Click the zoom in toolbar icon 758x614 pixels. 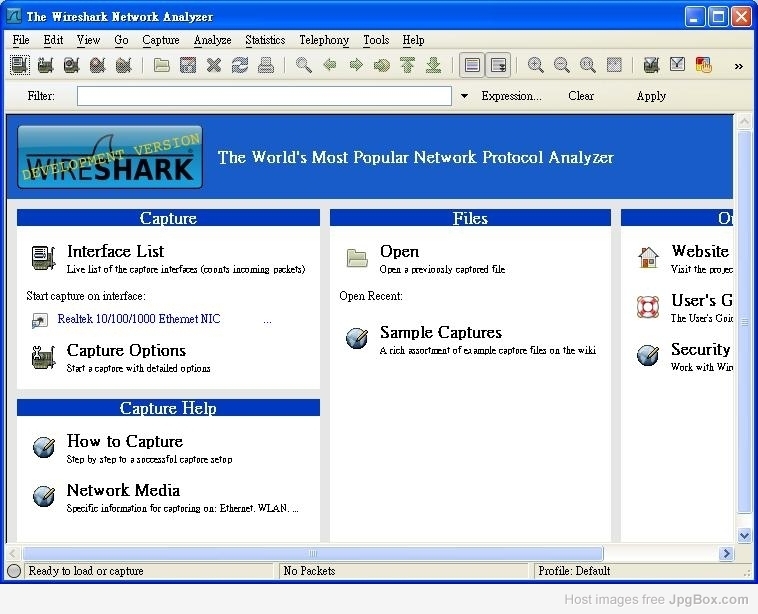[x=536, y=66]
